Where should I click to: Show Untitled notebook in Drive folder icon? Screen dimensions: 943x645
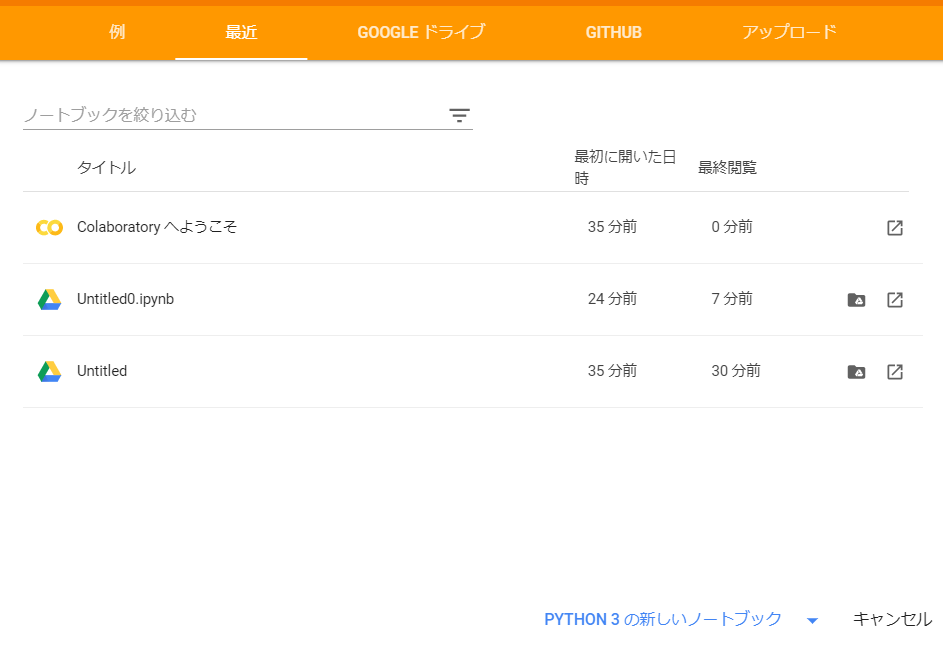[x=856, y=372]
